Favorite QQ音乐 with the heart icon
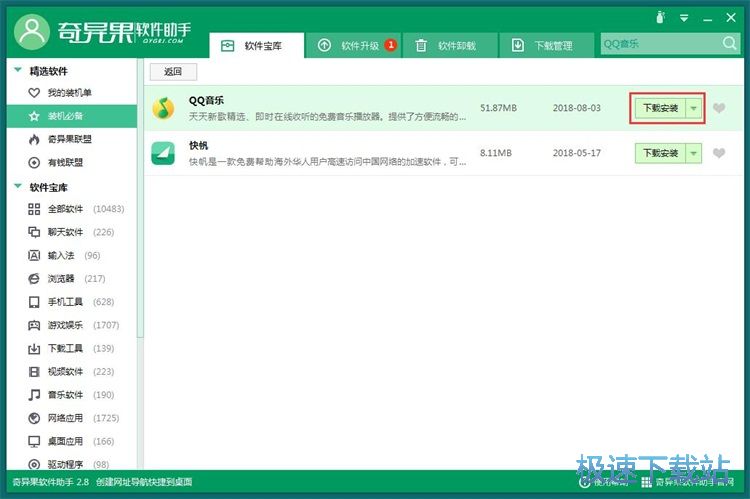Viewport: 750px width, 499px height. coord(719,108)
